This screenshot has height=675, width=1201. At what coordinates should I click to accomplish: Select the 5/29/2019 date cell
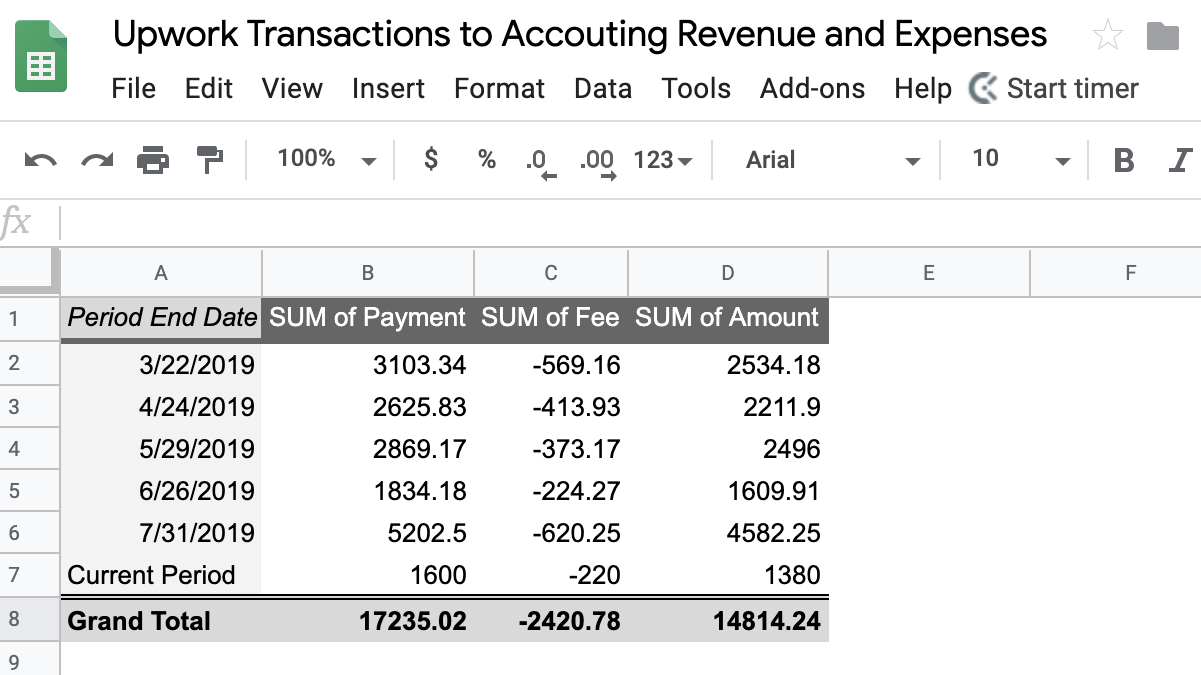click(161, 449)
